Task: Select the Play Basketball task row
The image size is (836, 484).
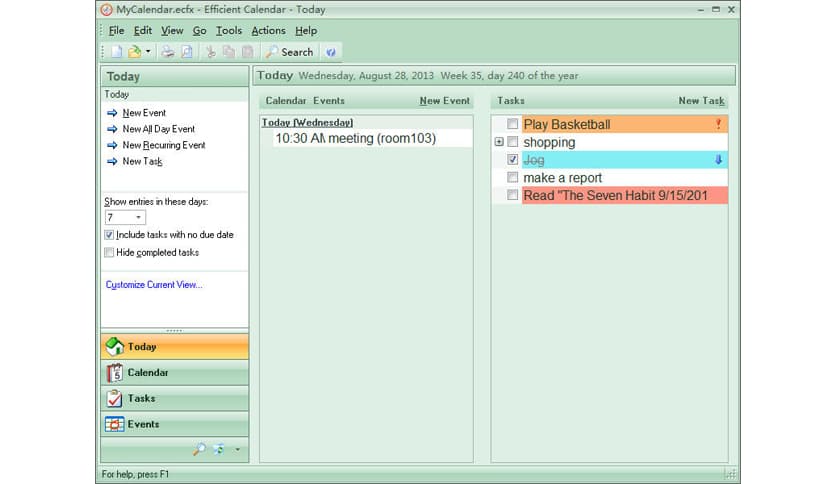Action: pyautogui.click(x=625, y=124)
